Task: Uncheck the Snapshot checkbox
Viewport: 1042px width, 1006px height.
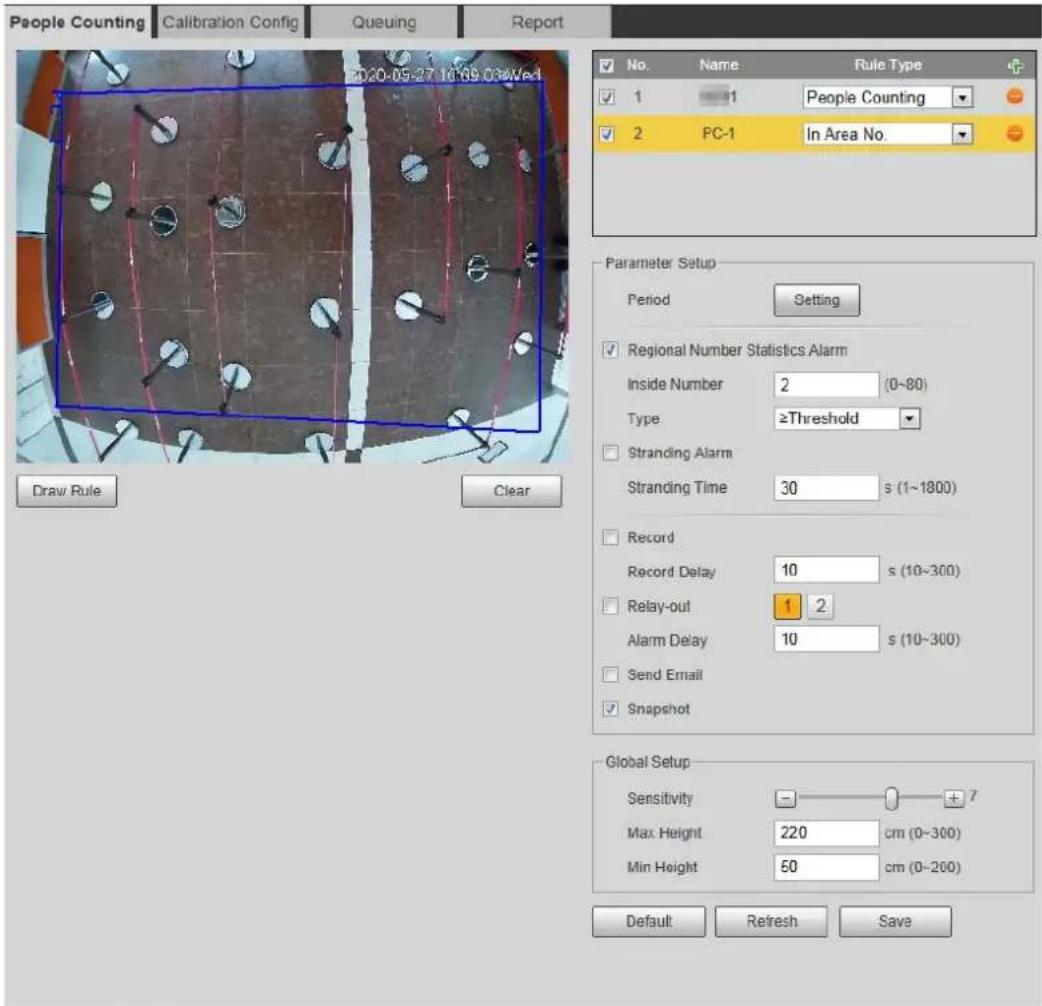Action: coord(610,708)
